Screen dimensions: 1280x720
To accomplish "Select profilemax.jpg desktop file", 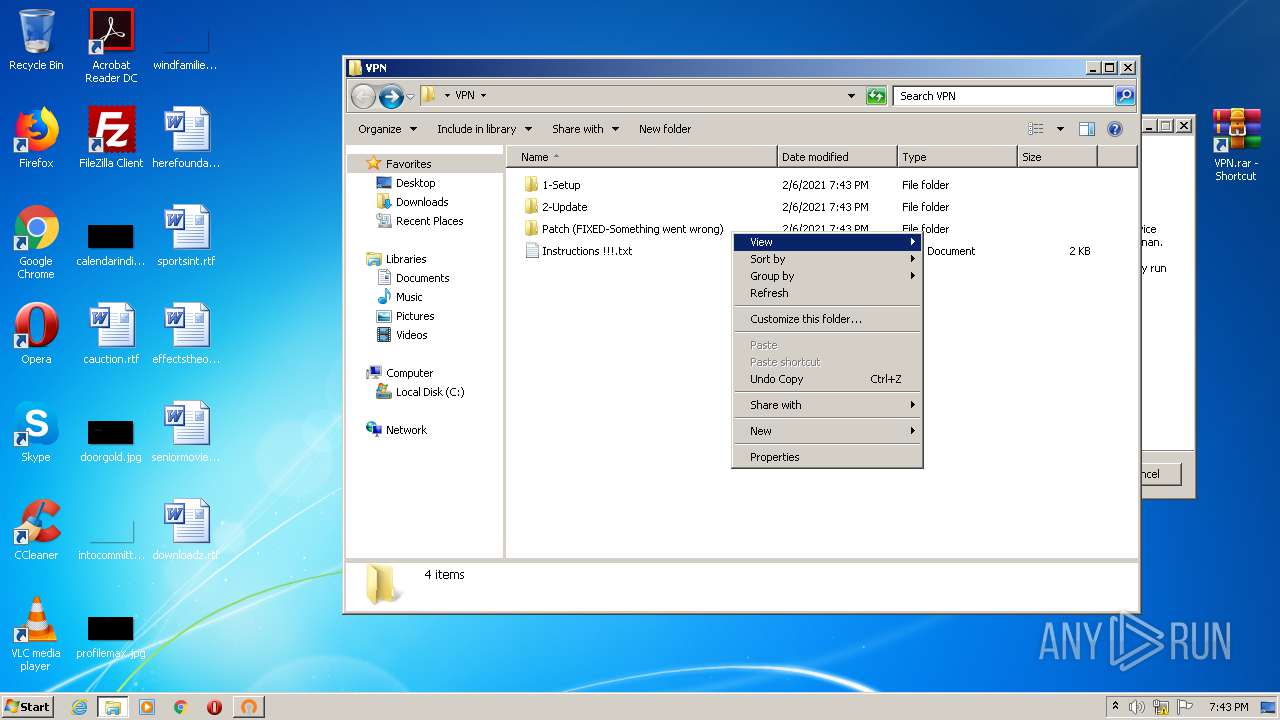I will pos(111,637).
